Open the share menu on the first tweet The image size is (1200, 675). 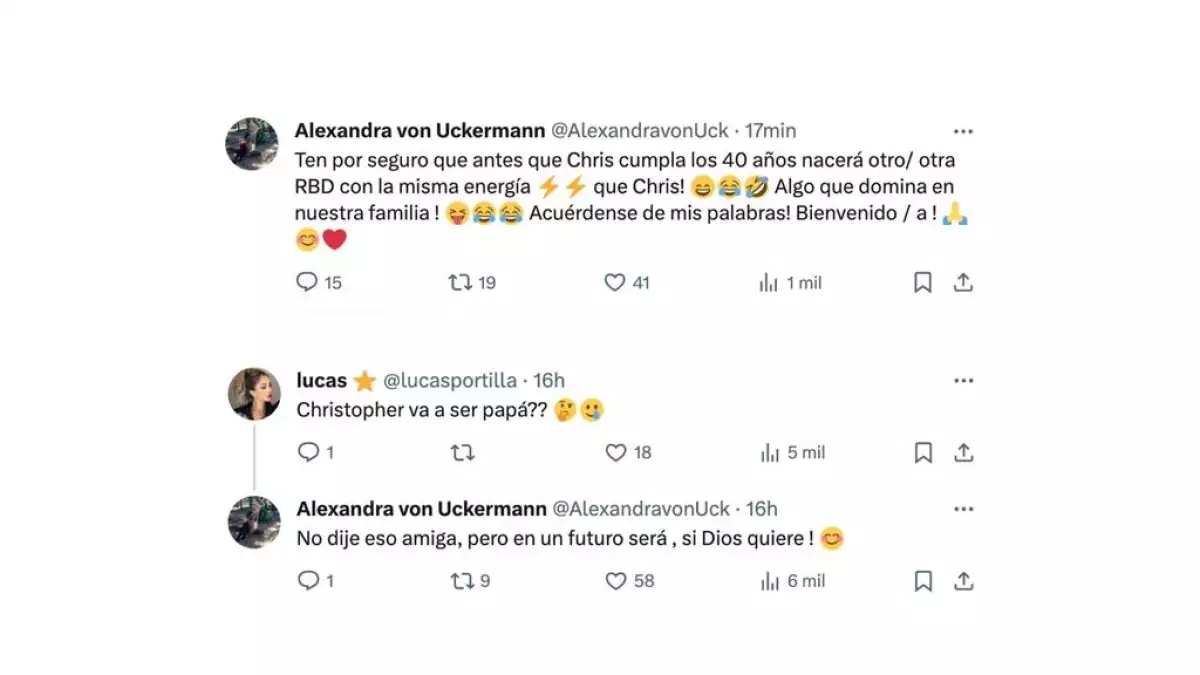[x=964, y=282]
